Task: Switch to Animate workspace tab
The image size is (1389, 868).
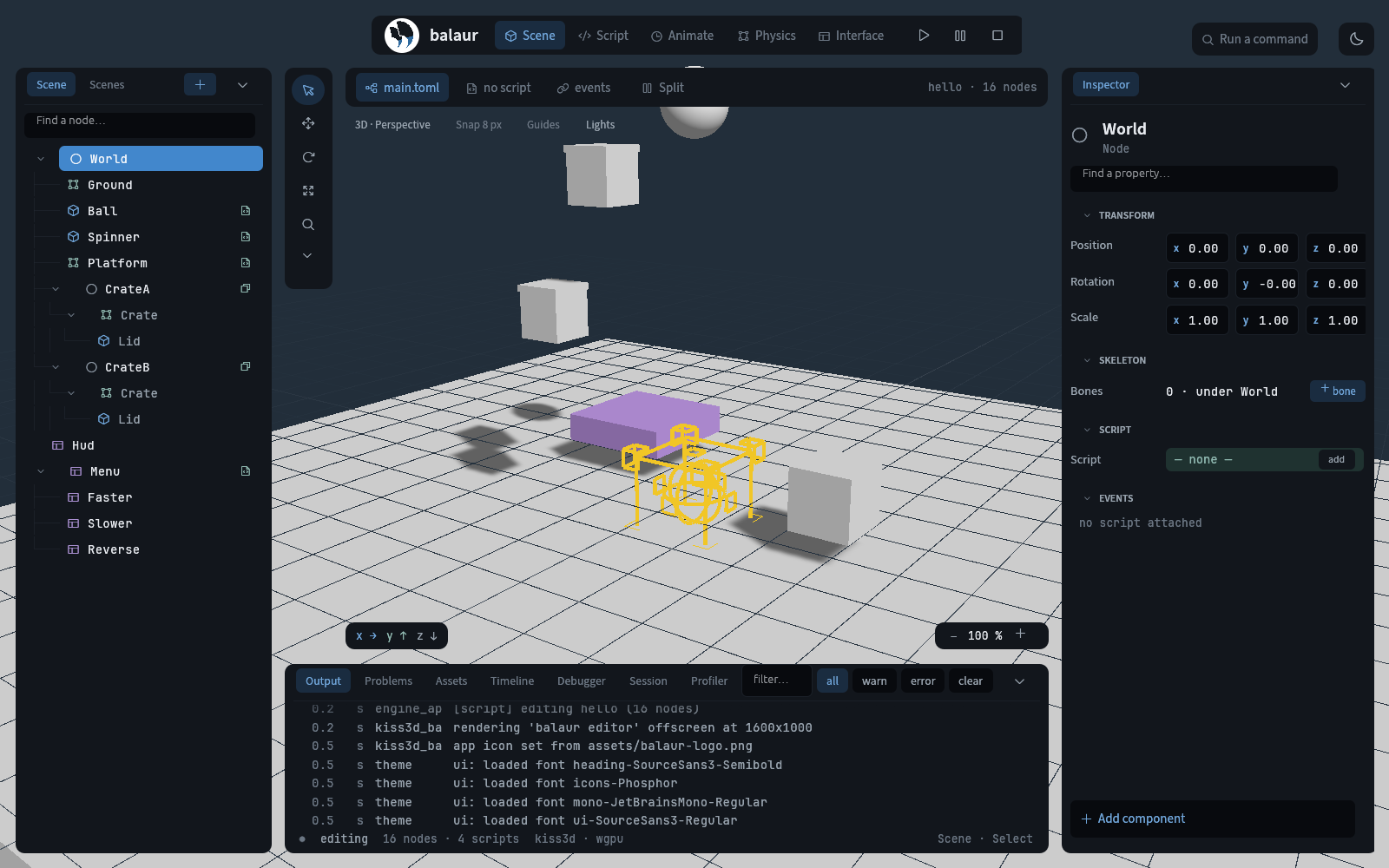Action: (682, 36)
